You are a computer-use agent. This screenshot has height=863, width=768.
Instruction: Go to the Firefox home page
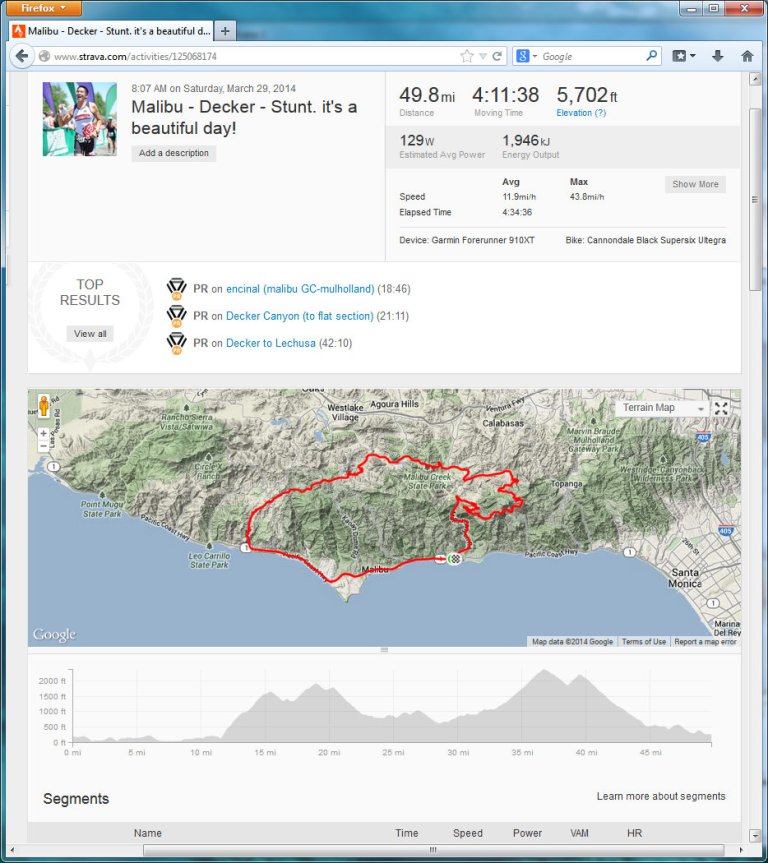pyautogui.click(x=748, y=56)
